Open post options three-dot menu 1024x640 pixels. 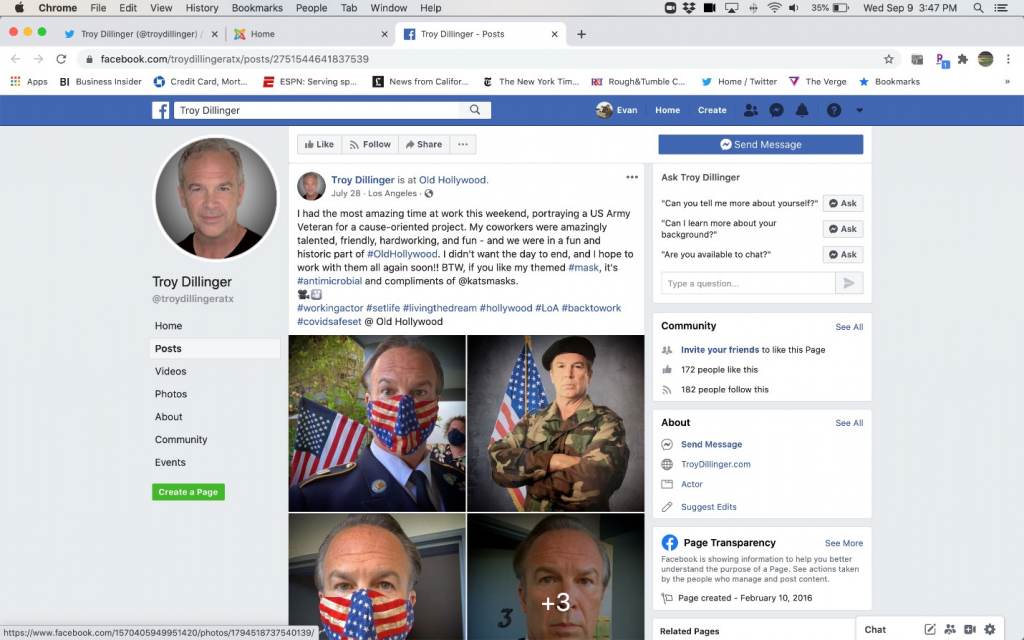pos(631,177)
